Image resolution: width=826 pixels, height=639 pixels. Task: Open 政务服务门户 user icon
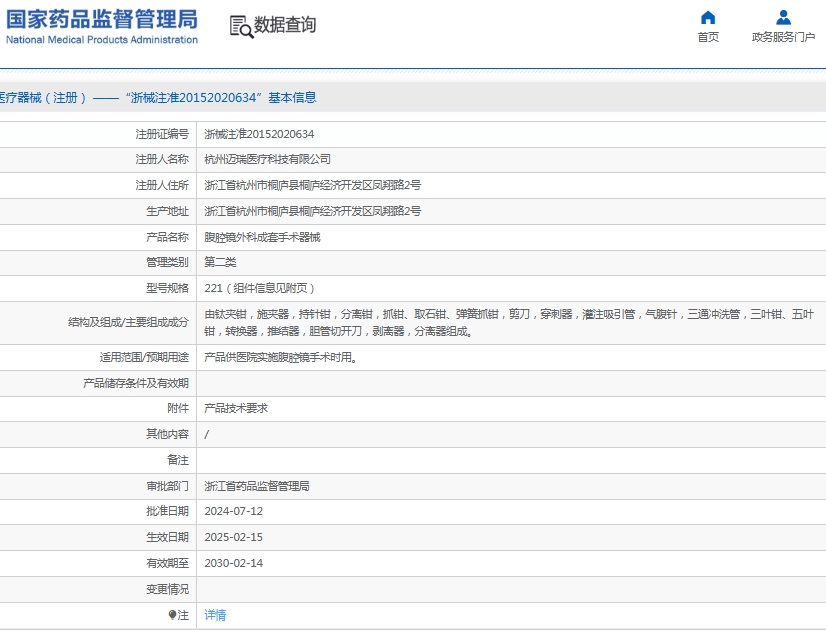[783, 18]
